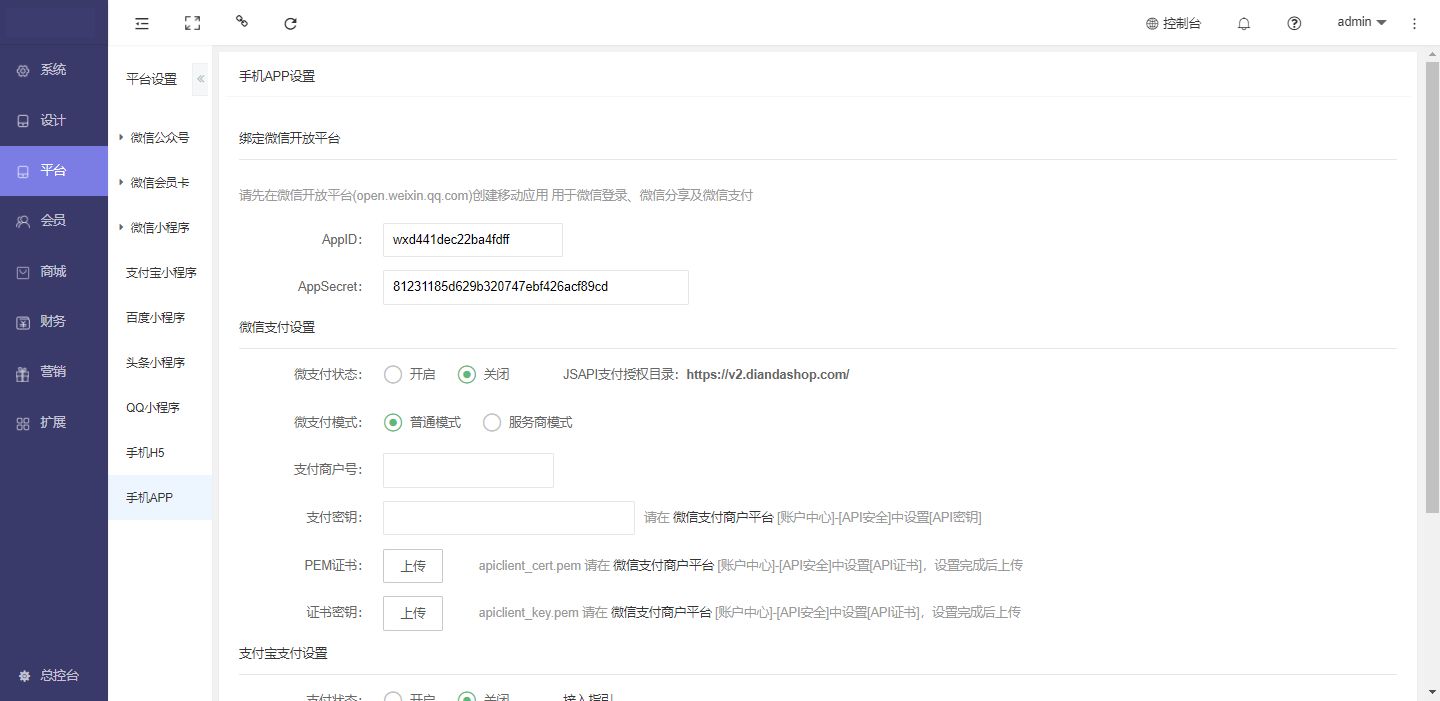Focus the 支付商户号 input field
This screenshot has height=701, width=1440.
[x=468, y=471]
